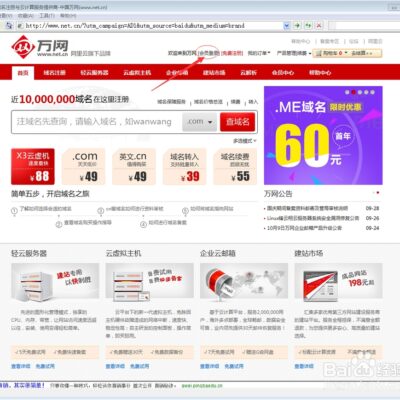The width and height of the screenshot is (400, 400).
Task: Click the 万网 logo
Action: click(40, 48)
